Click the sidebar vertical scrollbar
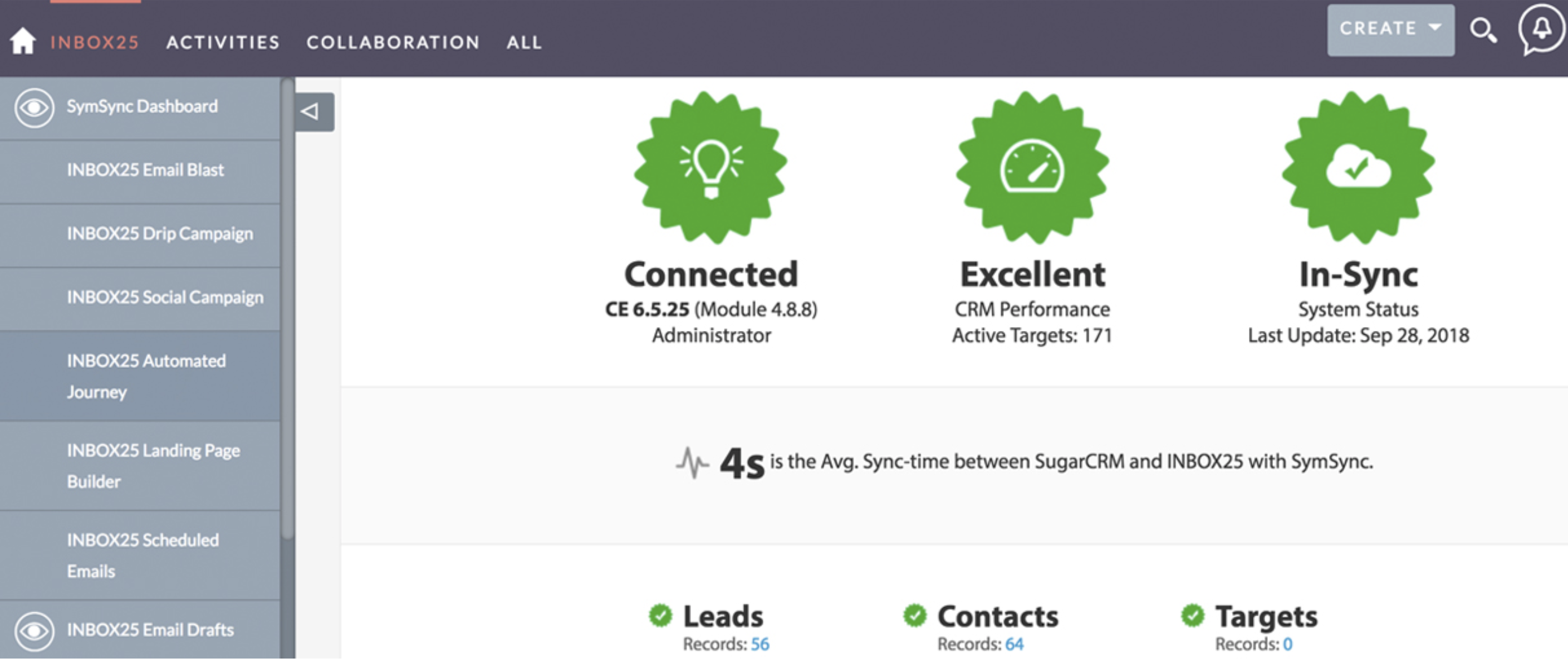Screen dimensions: 1568x663 287,304
